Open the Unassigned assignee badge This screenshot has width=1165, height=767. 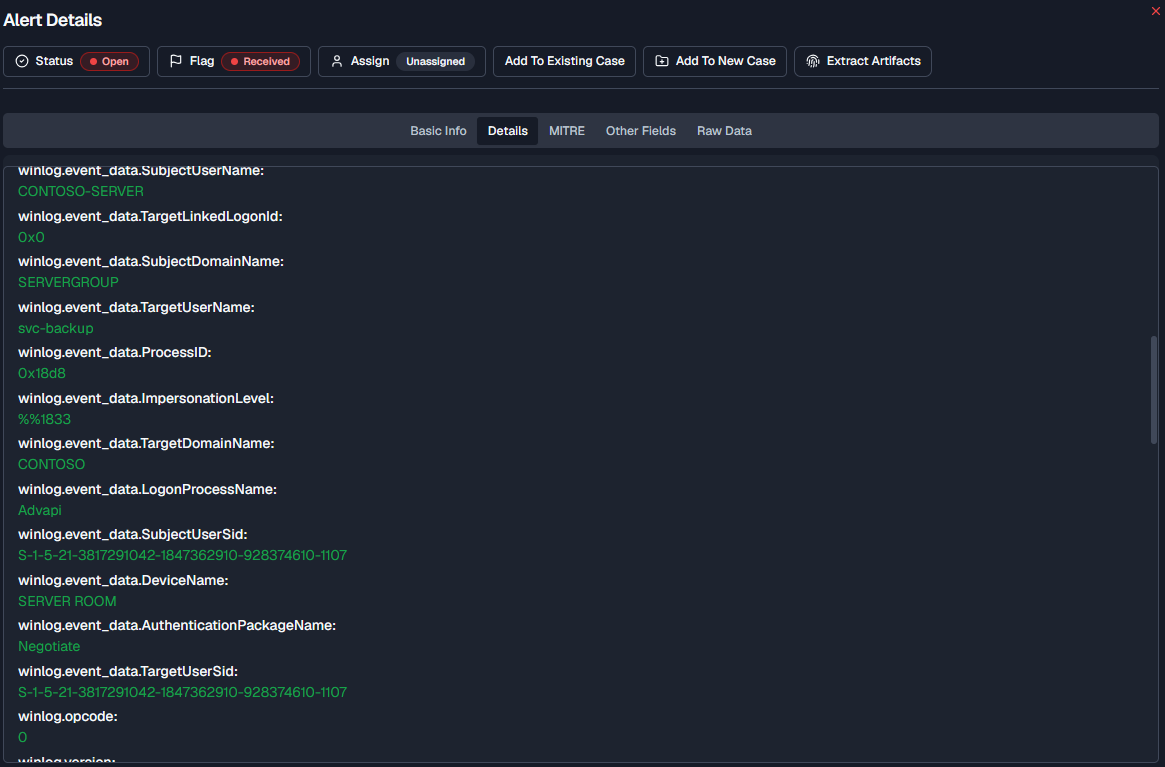tap(435, 61)
